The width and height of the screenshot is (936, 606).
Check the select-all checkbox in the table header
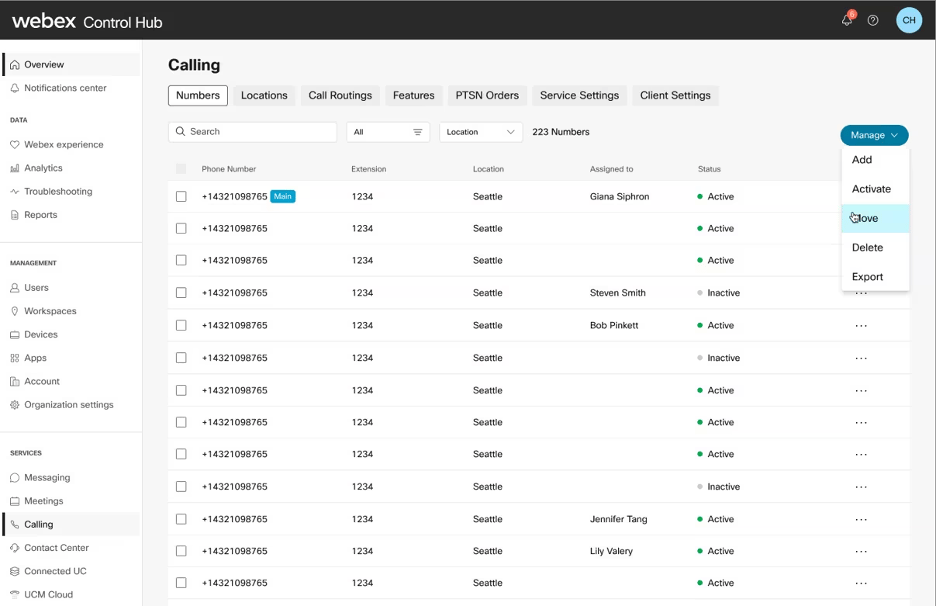[181, 168]
